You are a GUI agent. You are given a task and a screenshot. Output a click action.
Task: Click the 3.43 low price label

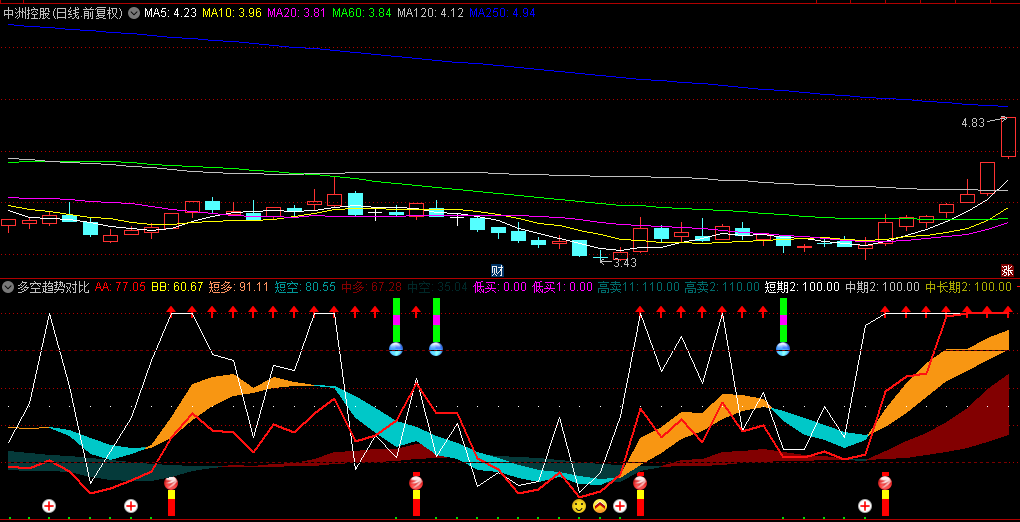[x=624, y=263]
